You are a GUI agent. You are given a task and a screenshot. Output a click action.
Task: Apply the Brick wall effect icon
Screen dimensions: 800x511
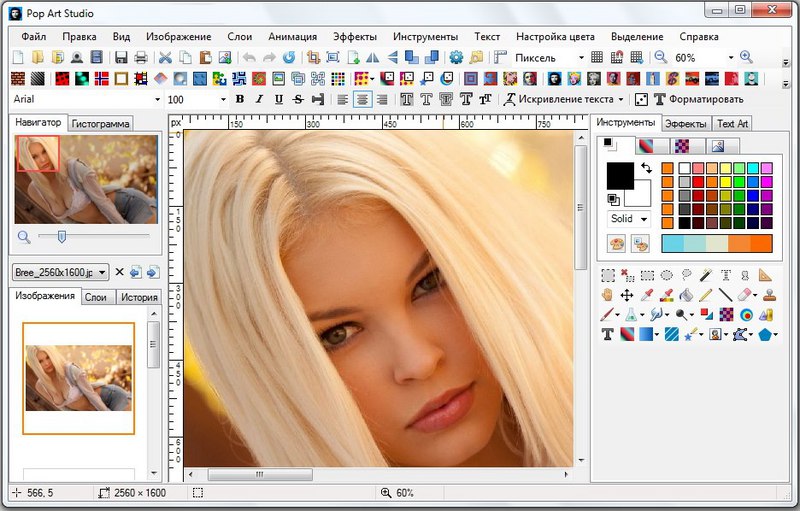(x=18, y=79)
